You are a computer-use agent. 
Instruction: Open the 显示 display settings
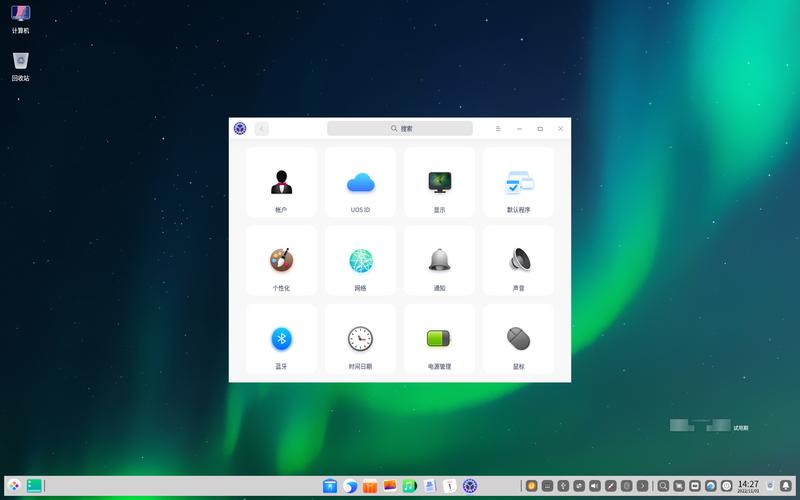tap(439, 182)
